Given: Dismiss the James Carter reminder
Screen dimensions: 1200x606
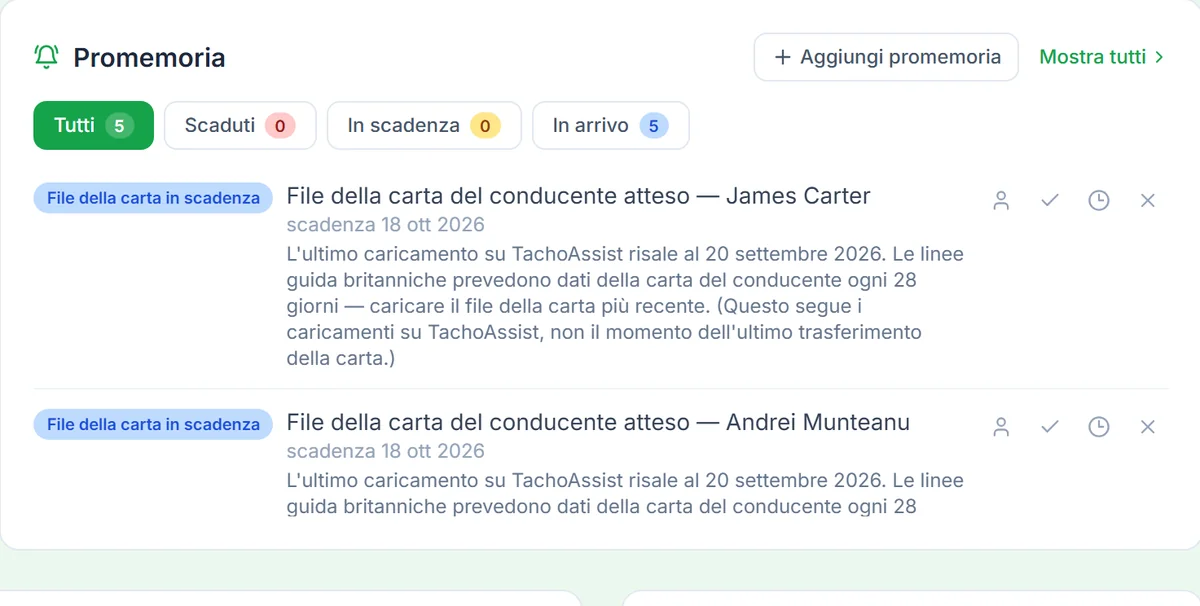Looking at the screenshot, I should coord(1148,200).
